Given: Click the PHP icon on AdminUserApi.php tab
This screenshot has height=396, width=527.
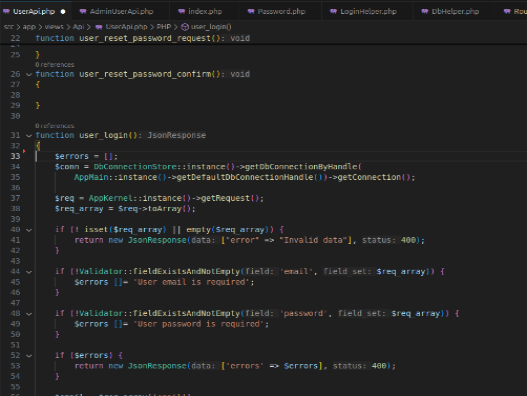Looking at the screenshot, I should click(83, 11).
